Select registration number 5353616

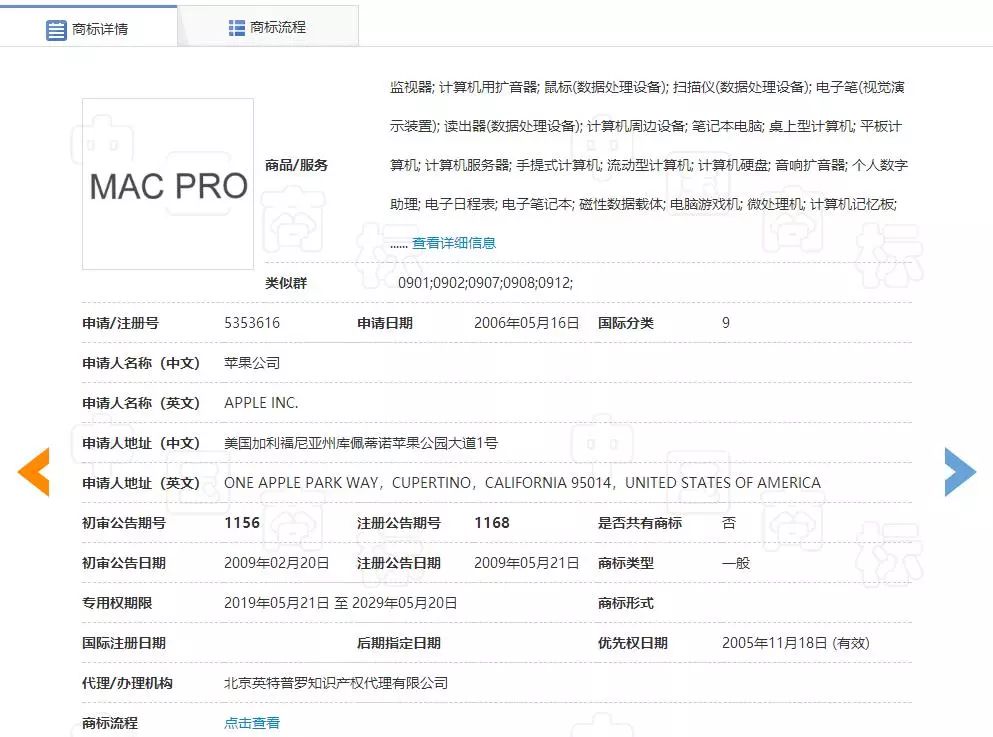point(252,323)
